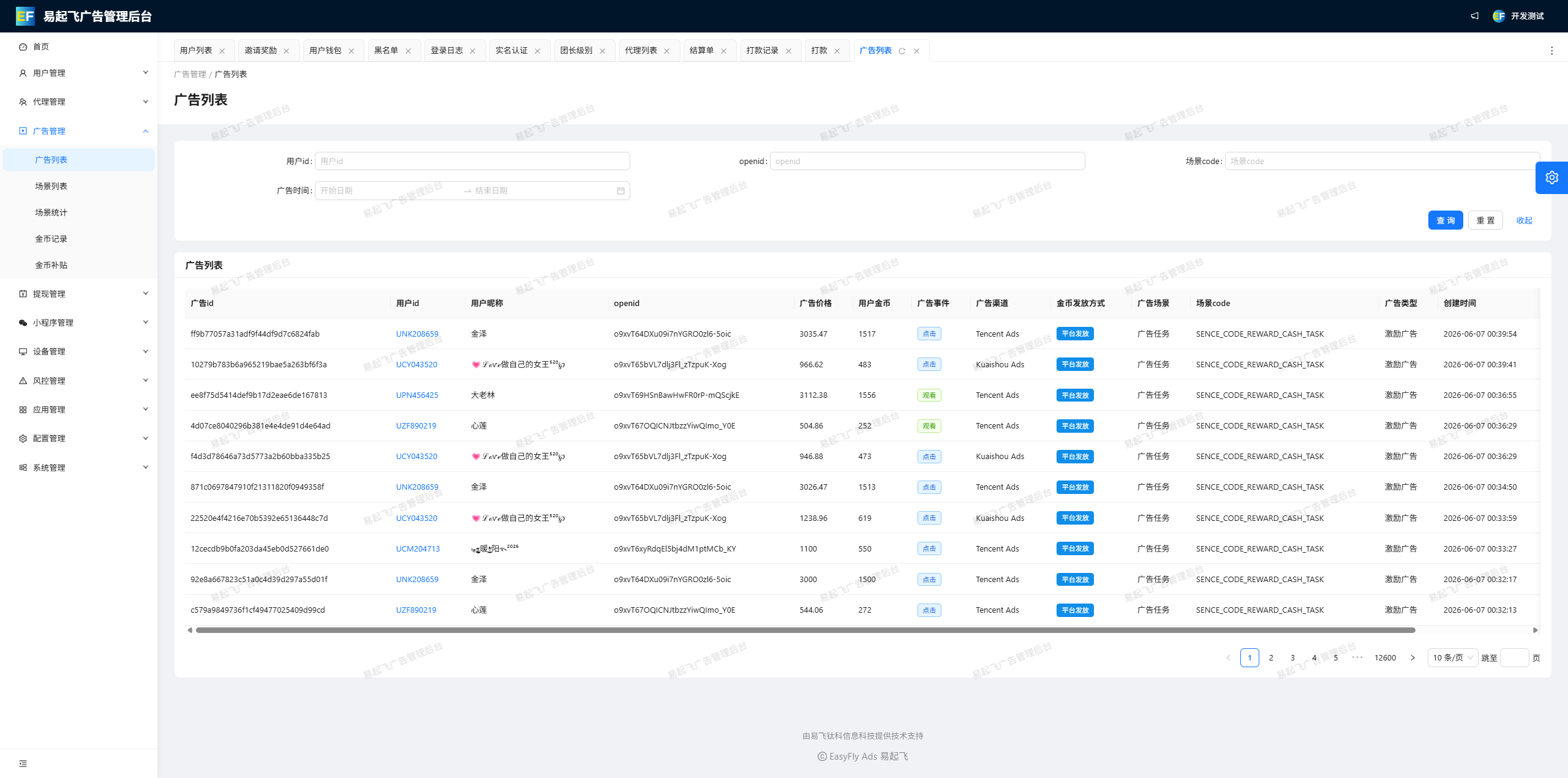The width and height of the screenshot is (1568, 778).
Task: Focus the openid input field
Action: tap(927, 161)
